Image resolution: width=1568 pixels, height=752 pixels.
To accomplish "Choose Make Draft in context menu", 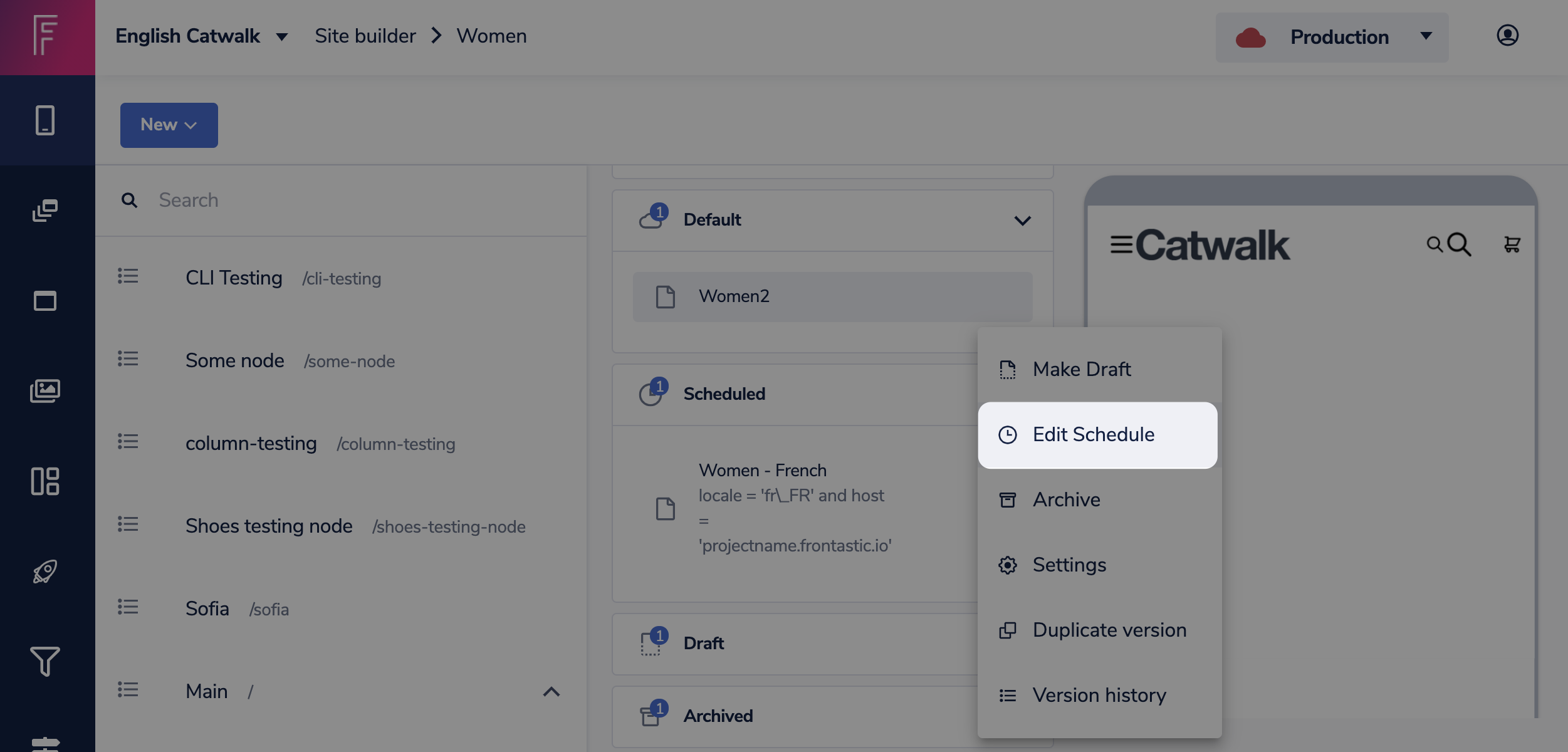I will (x=1081, y=370).
